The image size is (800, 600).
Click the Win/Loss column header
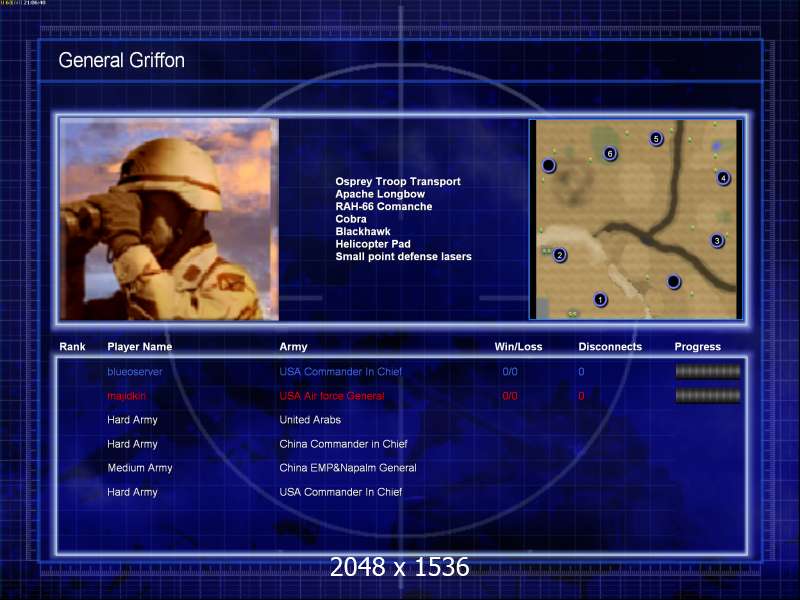[518, 346]
